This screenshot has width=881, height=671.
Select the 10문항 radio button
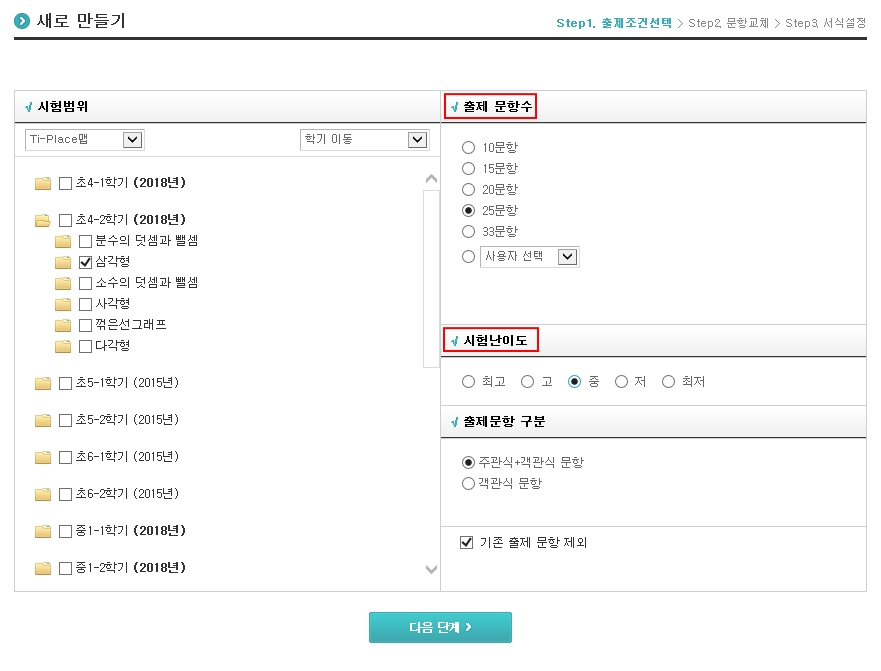(x=468, y=148)
